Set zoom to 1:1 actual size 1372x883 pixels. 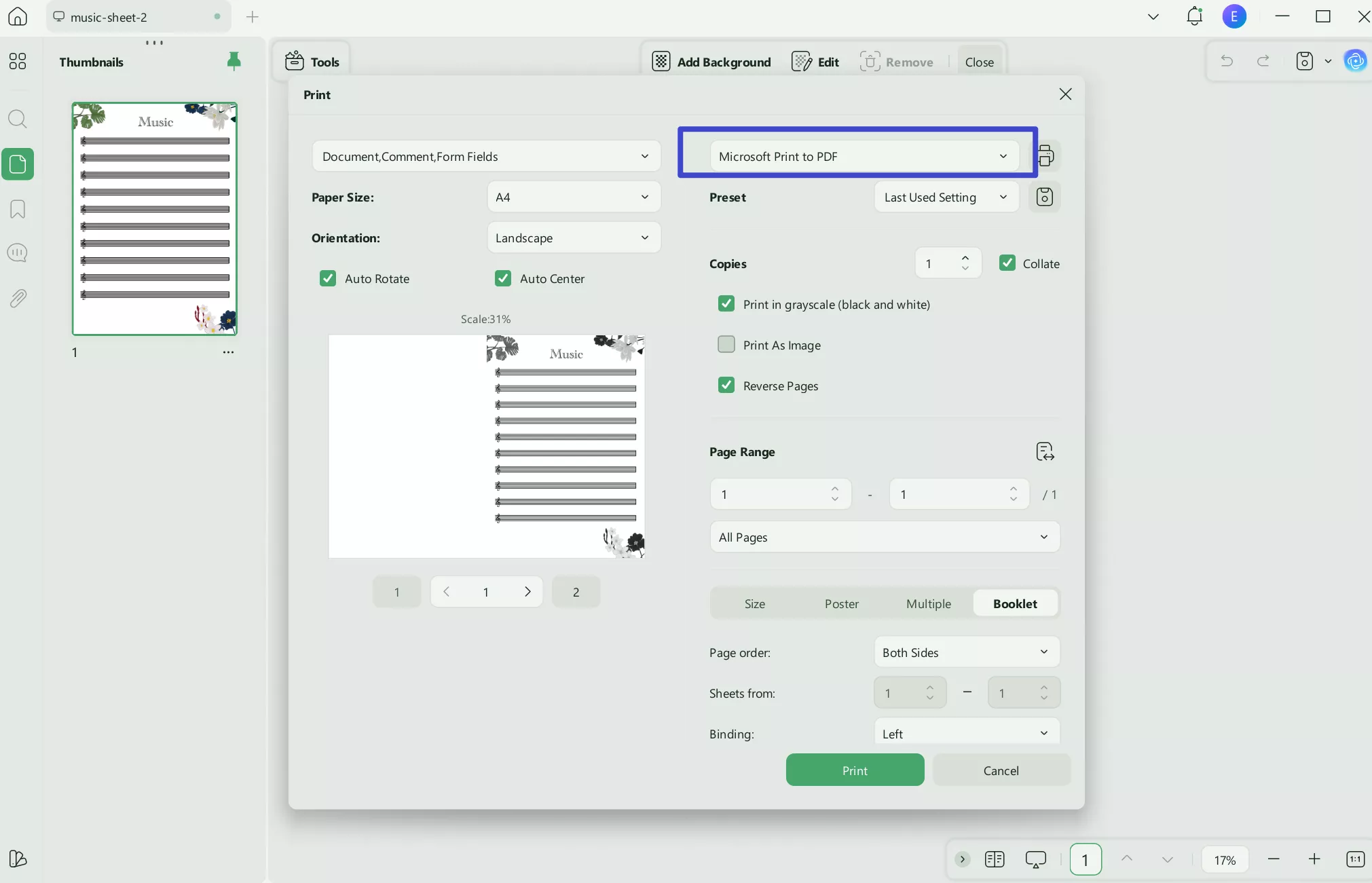click(1355, 859)
